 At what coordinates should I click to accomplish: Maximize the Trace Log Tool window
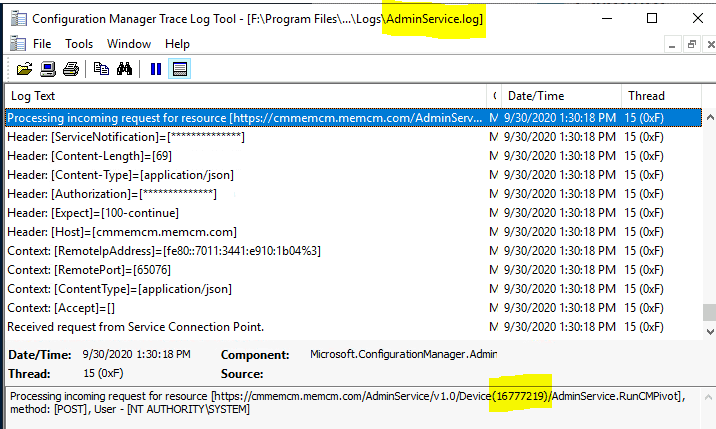pyautogui.click(x=652, y=18)
